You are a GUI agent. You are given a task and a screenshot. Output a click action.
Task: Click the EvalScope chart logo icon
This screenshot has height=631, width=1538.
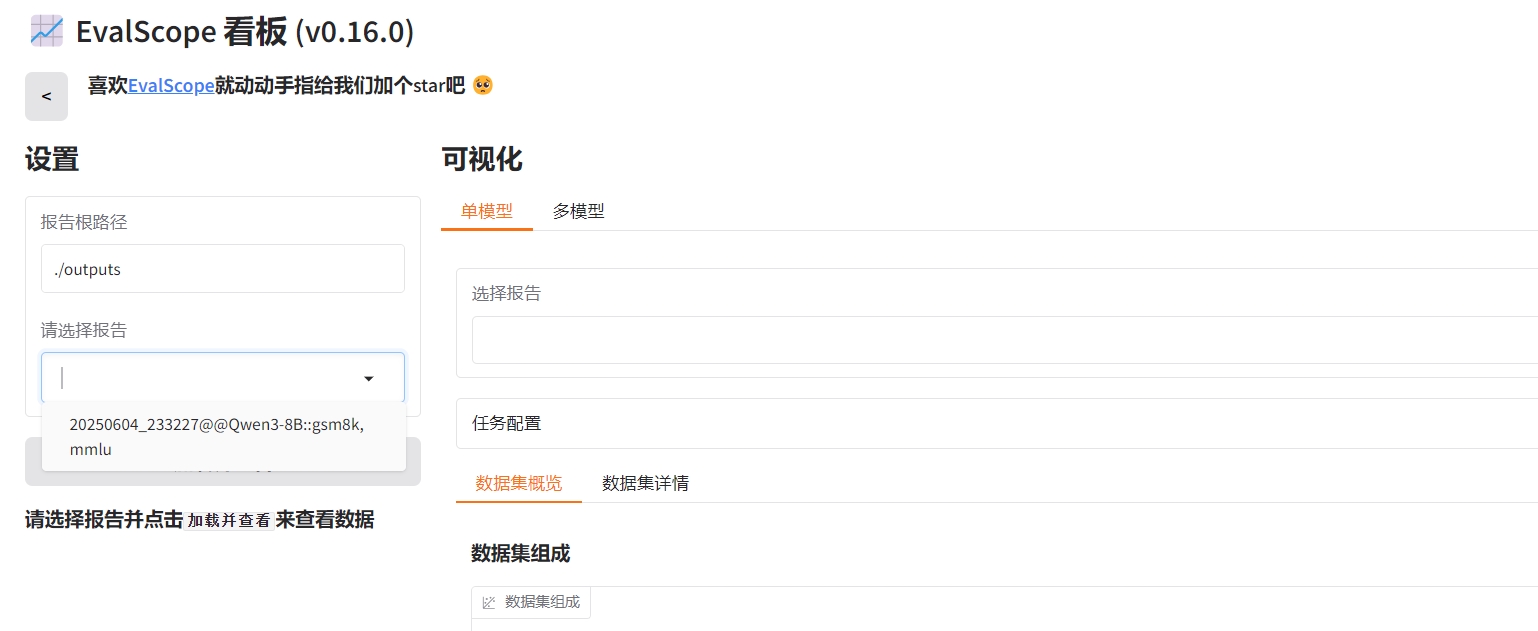46,31
